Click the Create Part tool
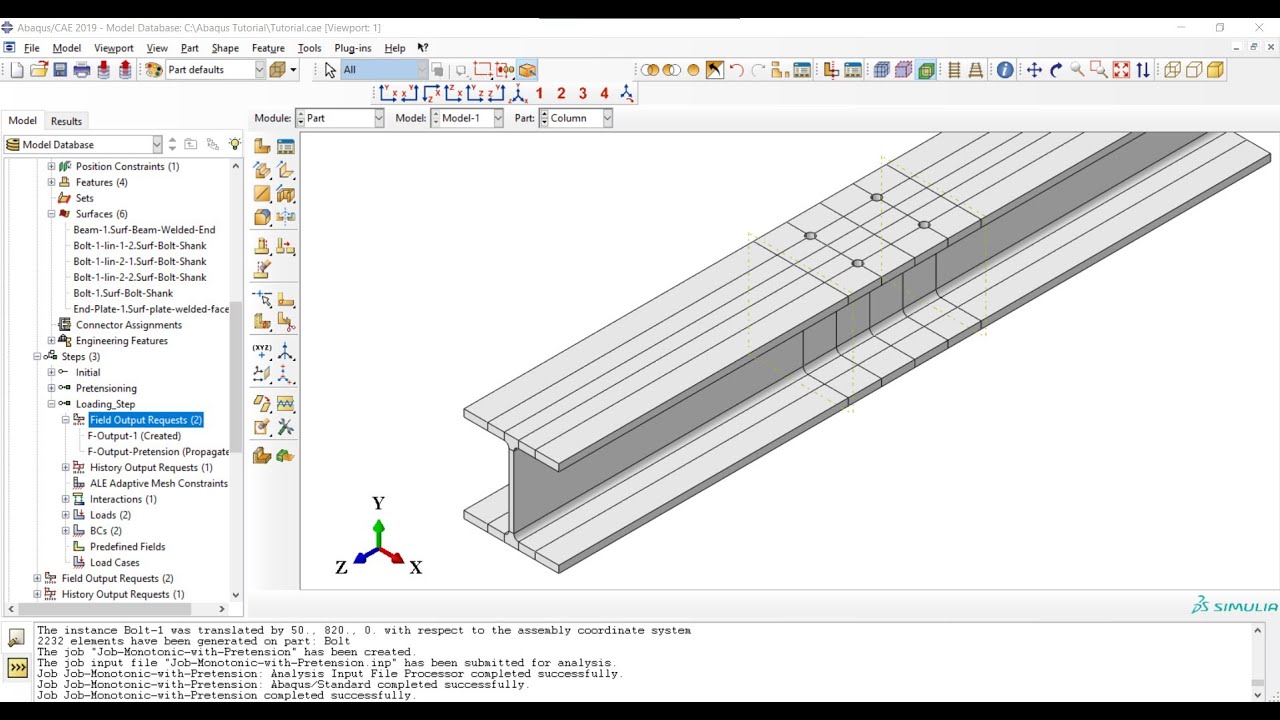 click(262, 146)
